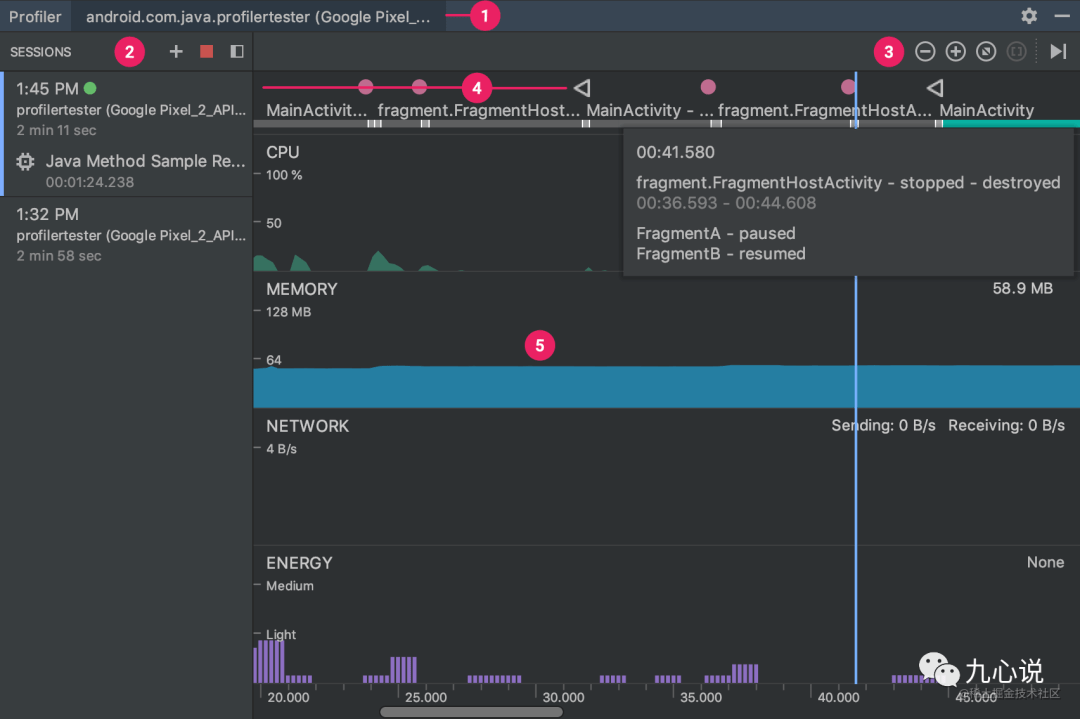Click the 'FragmentB - resumed' tooltip line
This screenshot has width=1080, height=719.
coord(720,254)
